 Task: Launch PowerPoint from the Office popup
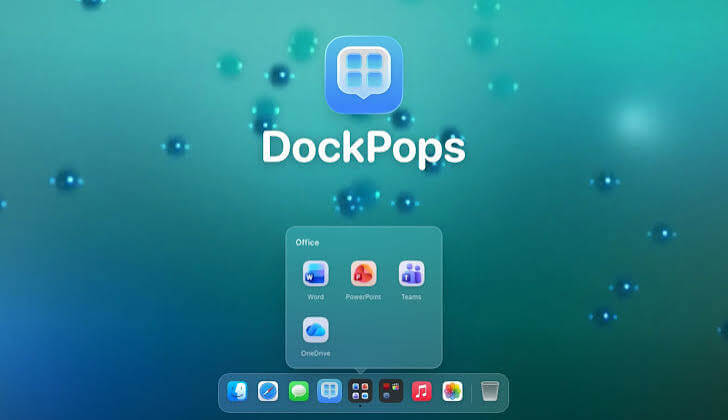pyautogui.click(x=364, y=274)
